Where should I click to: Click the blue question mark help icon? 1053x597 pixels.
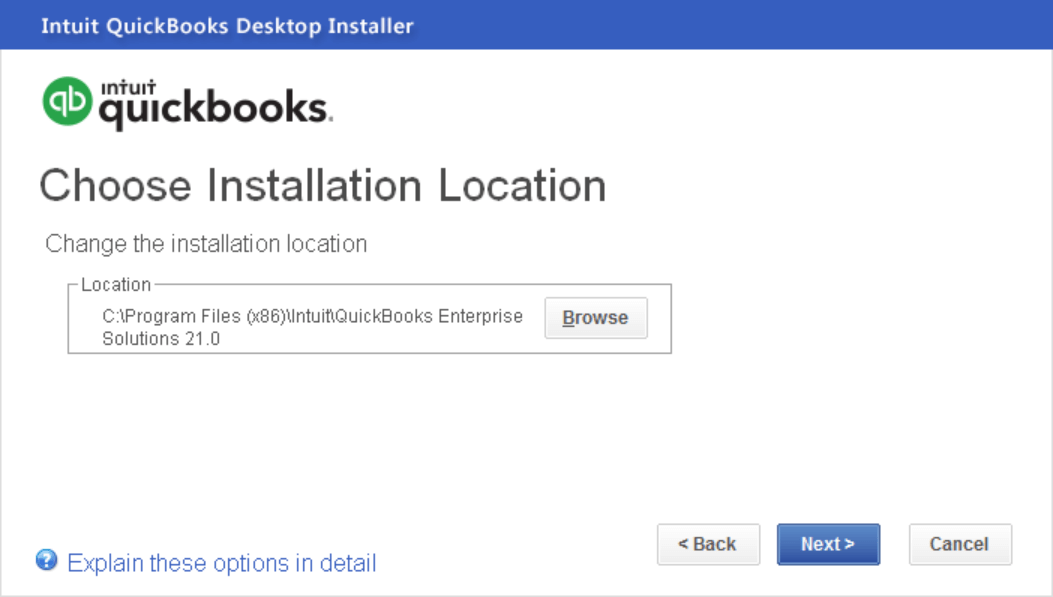pyautogui.click(x=46, y=560)
